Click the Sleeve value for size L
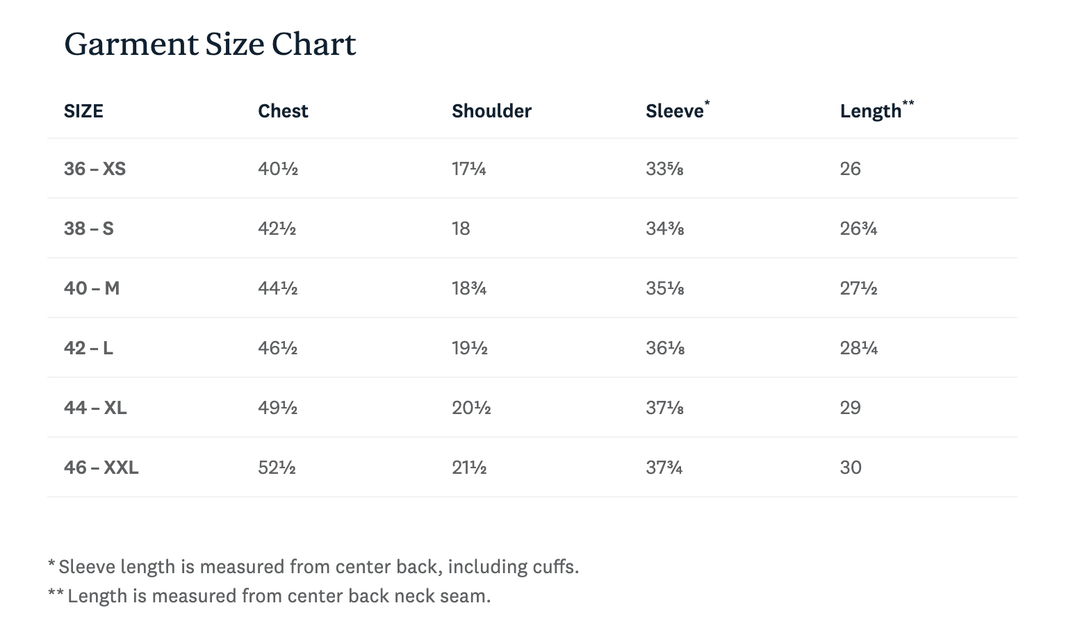 tap(665, 348)
